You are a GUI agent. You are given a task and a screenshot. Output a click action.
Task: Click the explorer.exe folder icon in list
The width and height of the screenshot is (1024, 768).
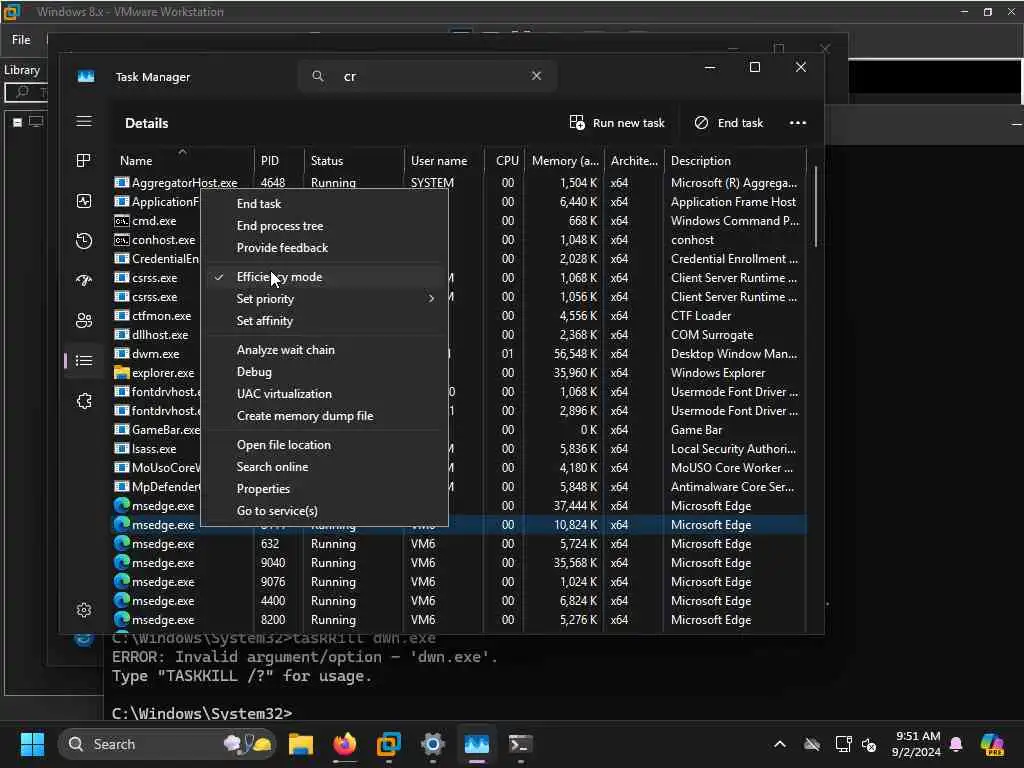pyautogui.click(x=121, y=373)
